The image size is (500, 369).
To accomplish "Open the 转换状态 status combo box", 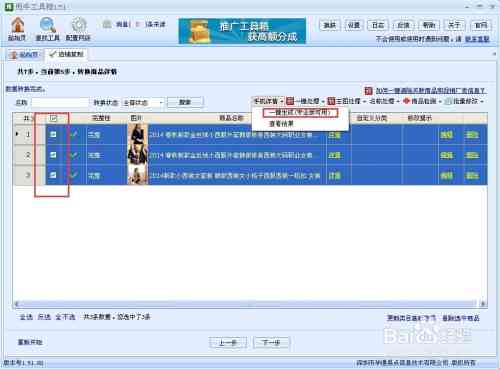I will (x=143, y=103).
